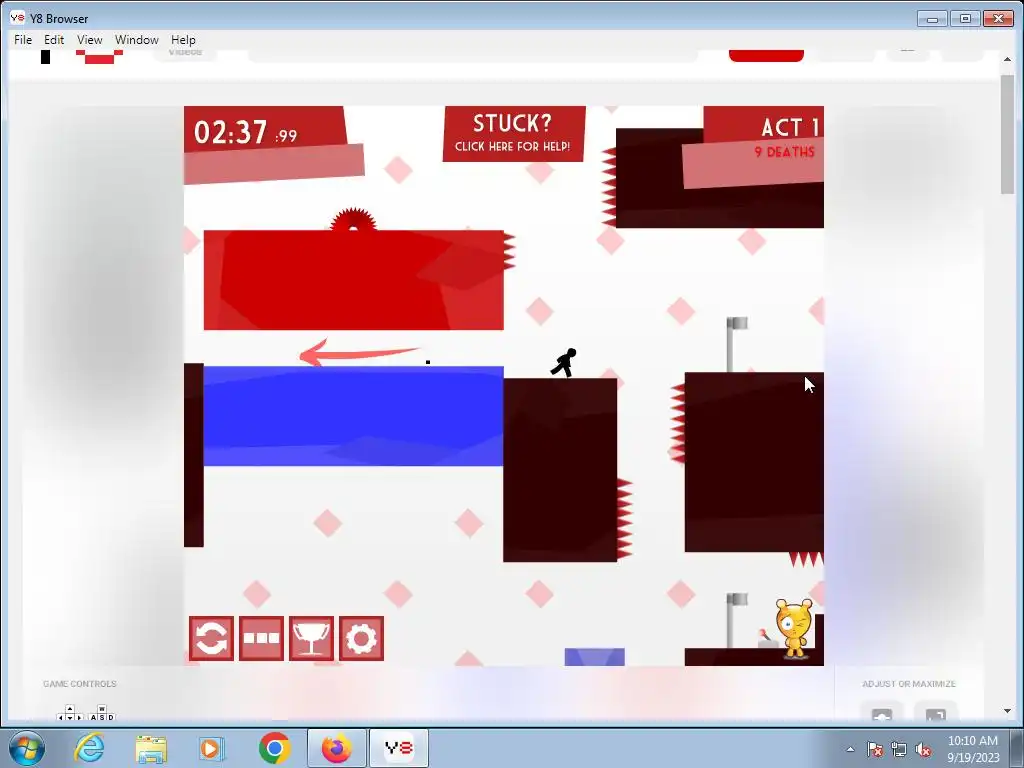Click the vertical page scrollbar thumb

click(x=1007, y=134)
